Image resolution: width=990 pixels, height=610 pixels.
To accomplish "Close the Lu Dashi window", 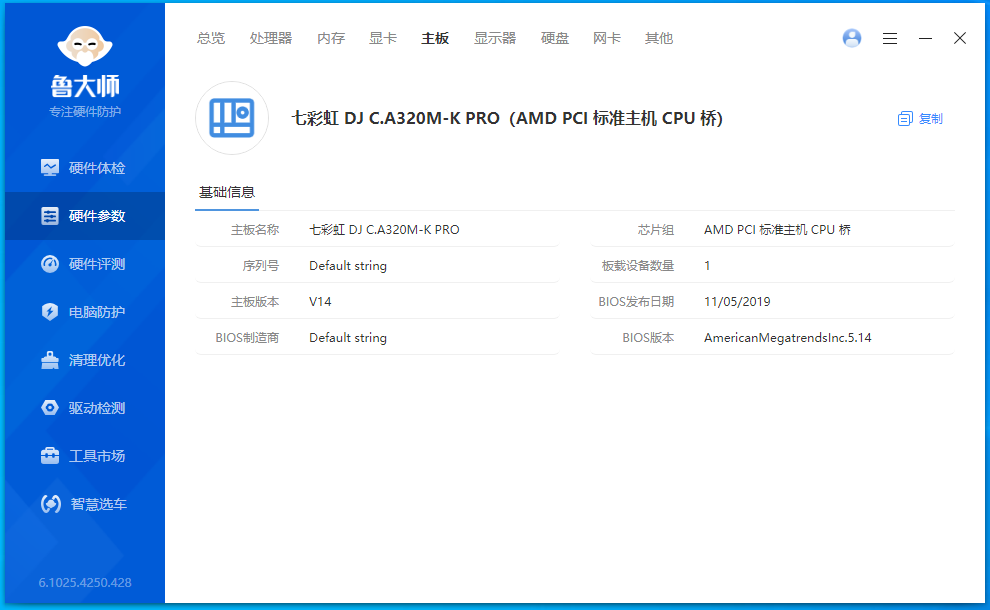I will click(x=960, y=39).
